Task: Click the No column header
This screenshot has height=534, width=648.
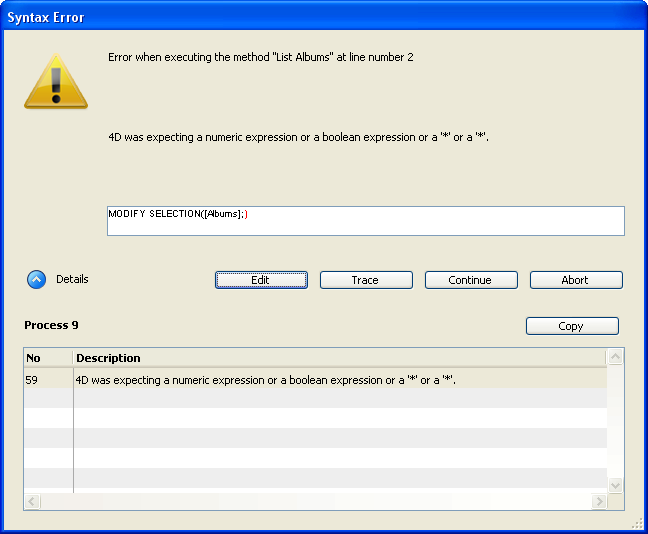Action: pos(47,358)
